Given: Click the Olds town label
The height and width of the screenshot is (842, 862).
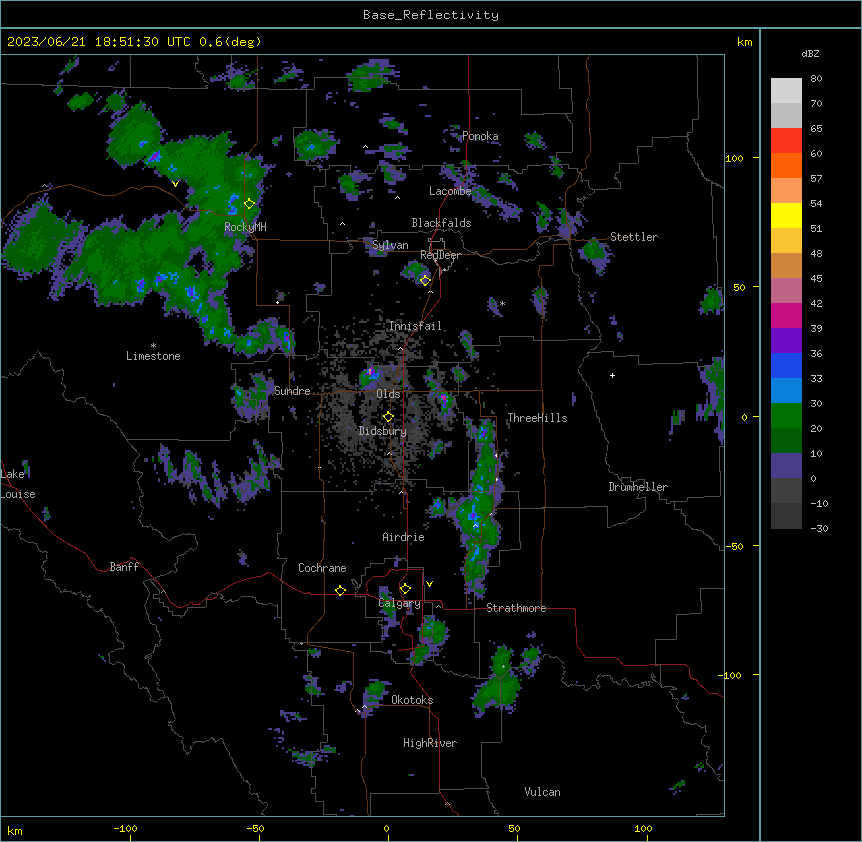Looking at the screenshot, I should [388, 394].
